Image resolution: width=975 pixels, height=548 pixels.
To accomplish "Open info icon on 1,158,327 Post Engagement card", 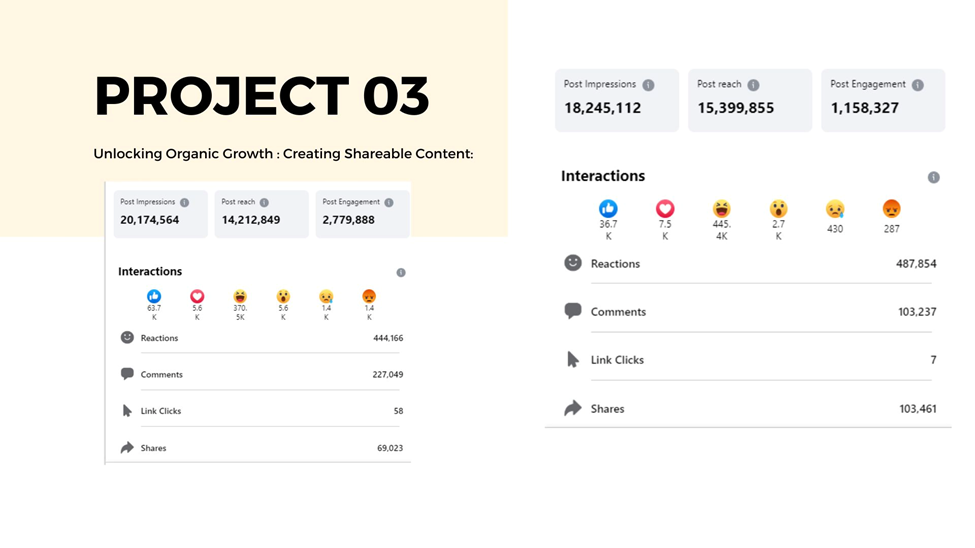I will click(917, 85).
